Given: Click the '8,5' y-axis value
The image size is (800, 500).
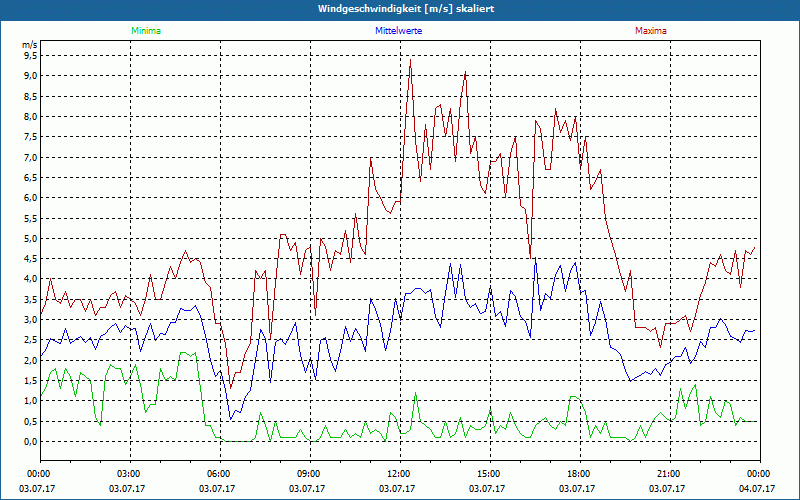Looking at the screenshot, I should [31, 96].
